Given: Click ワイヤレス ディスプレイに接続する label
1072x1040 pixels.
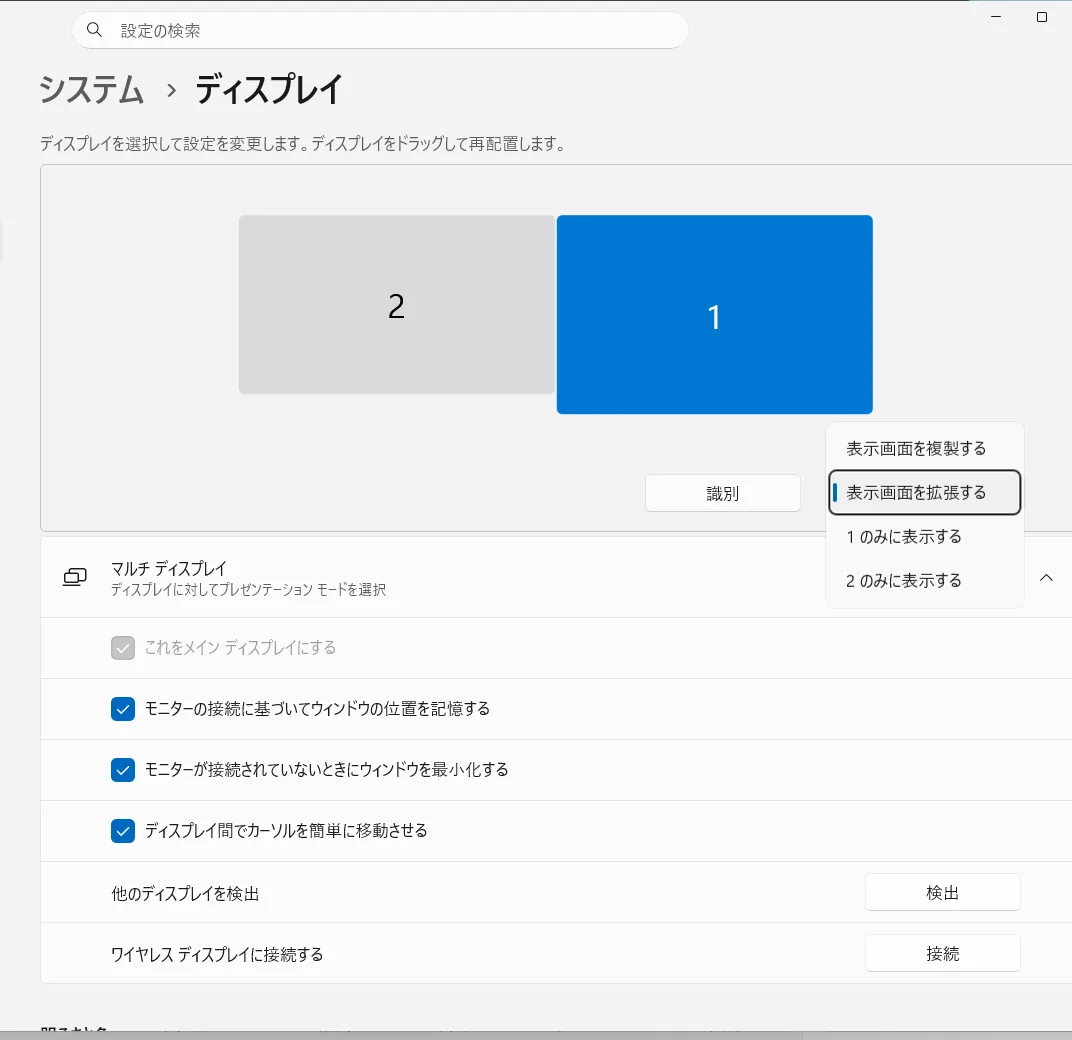Looking at the screenshot, I should tap(217, 955).
